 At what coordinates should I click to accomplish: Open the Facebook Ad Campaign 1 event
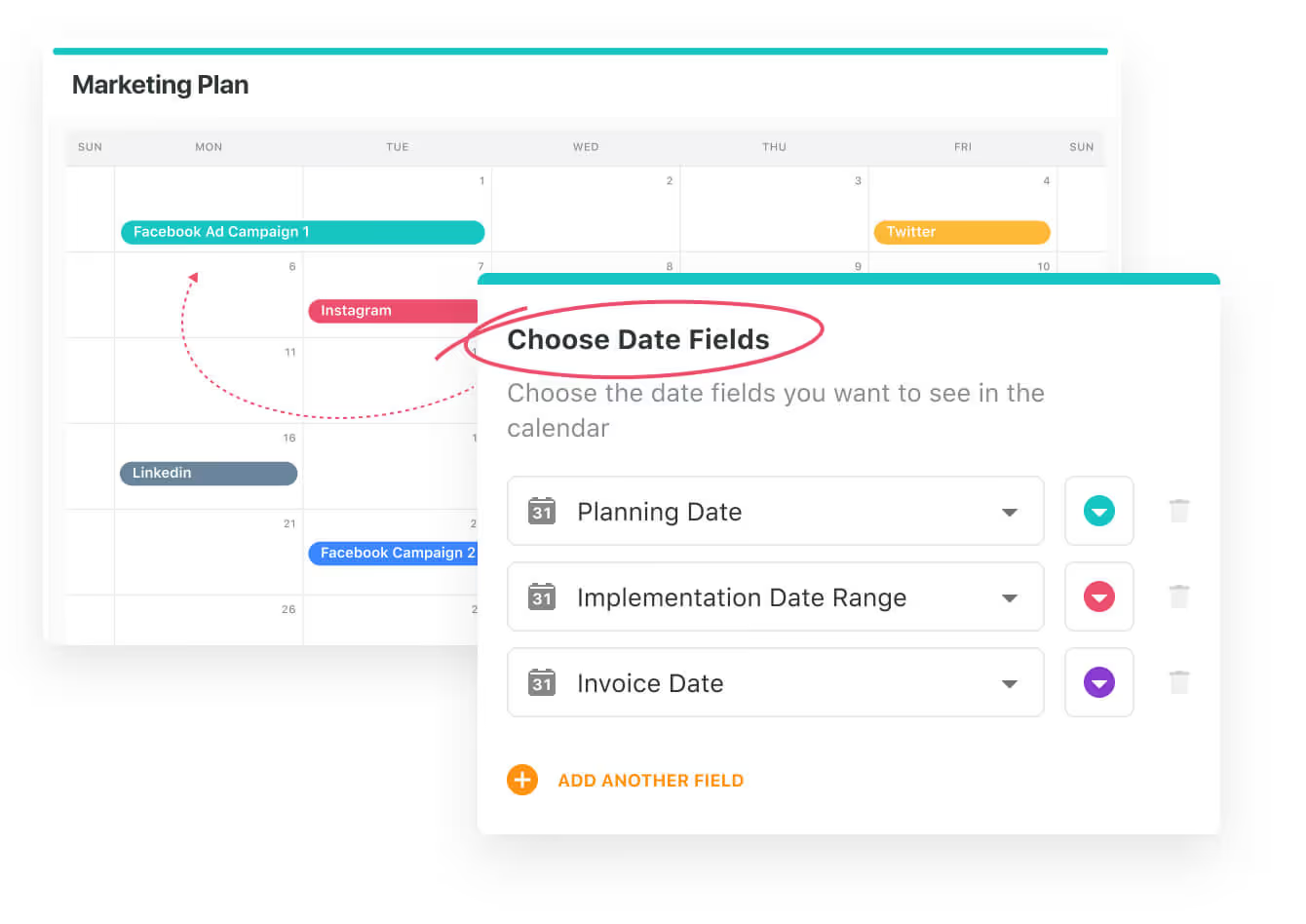[x=302, y=232]
